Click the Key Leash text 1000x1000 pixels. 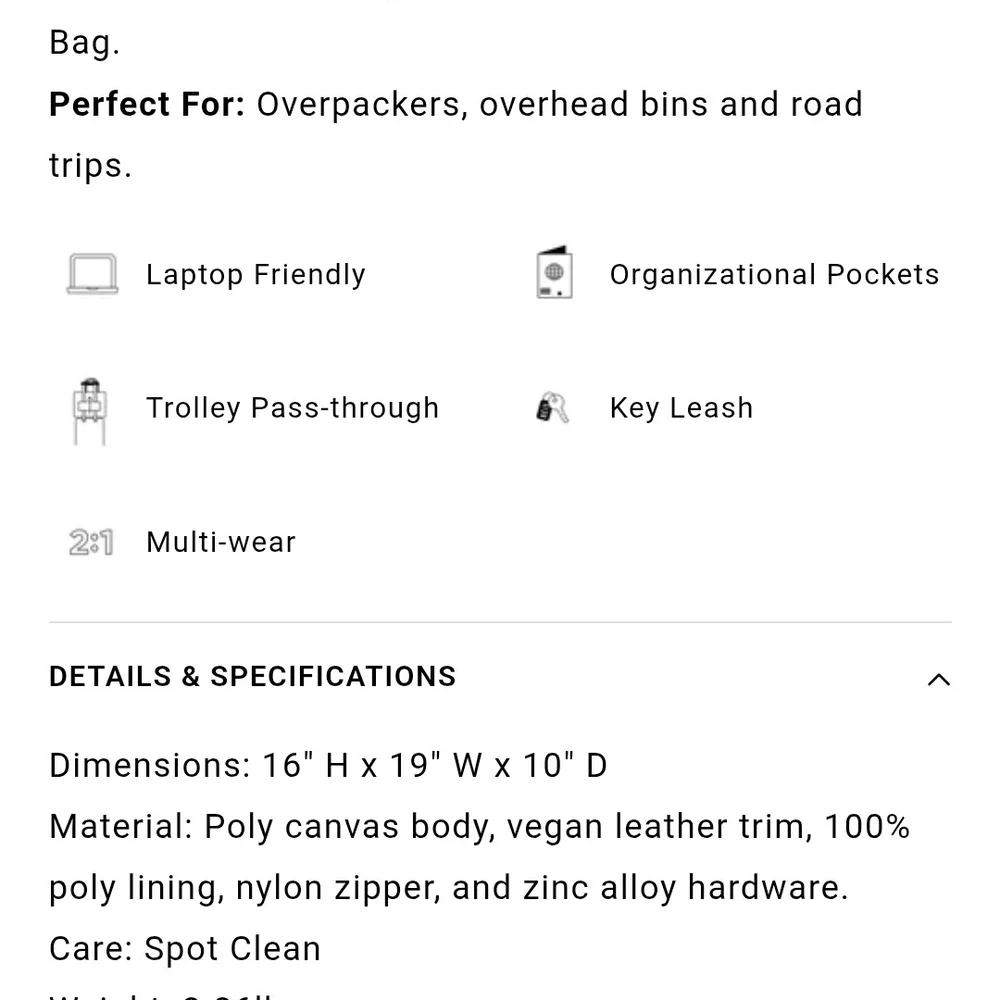point(681,408)
